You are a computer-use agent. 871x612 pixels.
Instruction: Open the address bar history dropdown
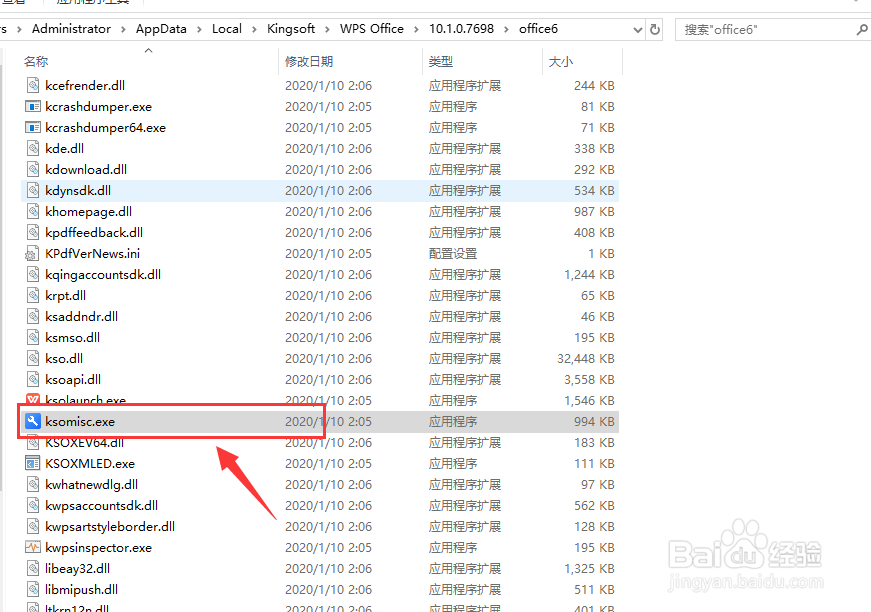(x=638, y=29)
